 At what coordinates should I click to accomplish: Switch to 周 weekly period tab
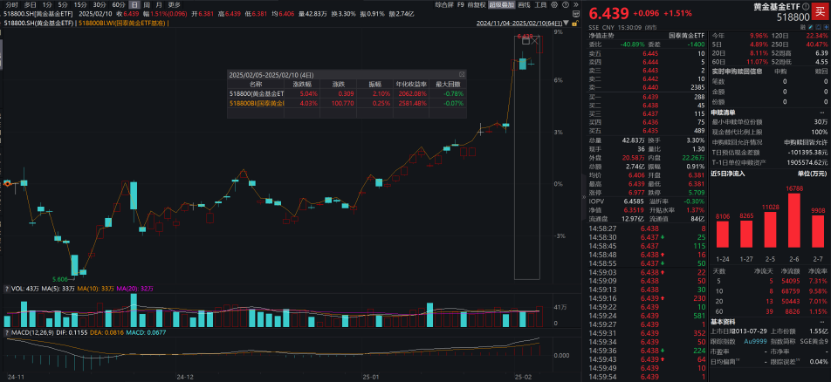(x=146, y=5)
